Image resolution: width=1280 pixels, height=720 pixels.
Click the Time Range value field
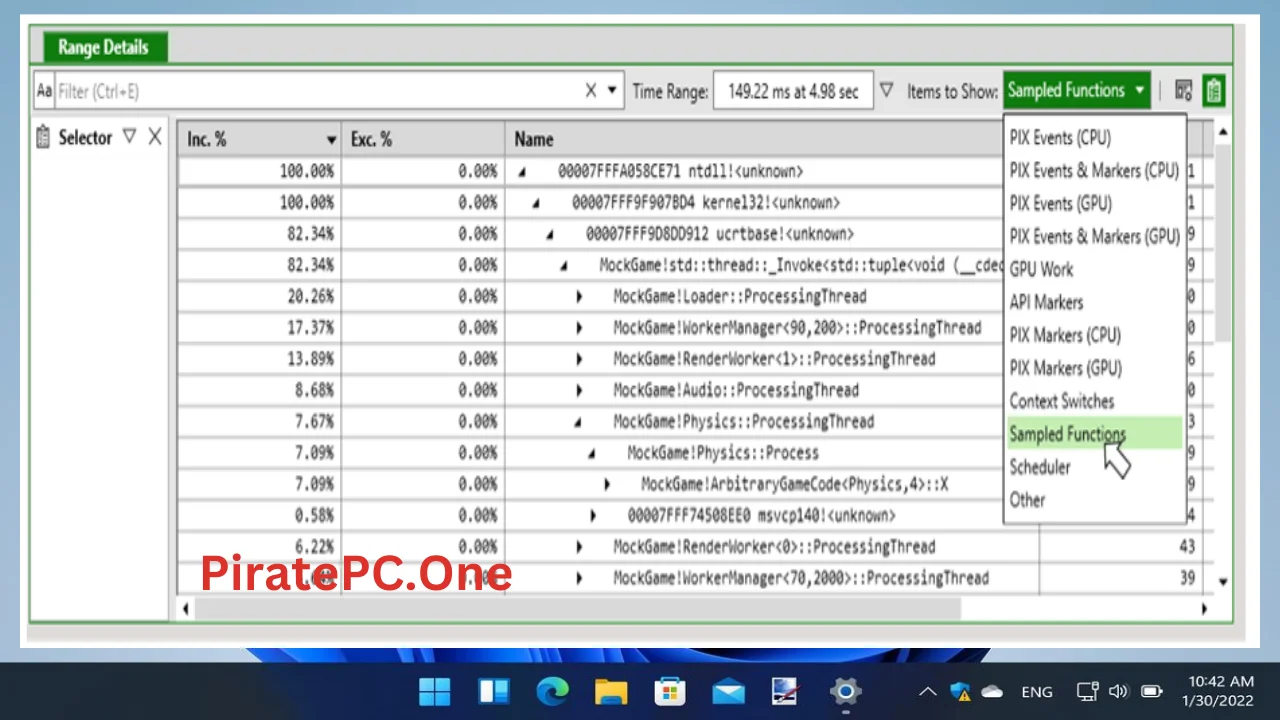click(x=793, y=91)
